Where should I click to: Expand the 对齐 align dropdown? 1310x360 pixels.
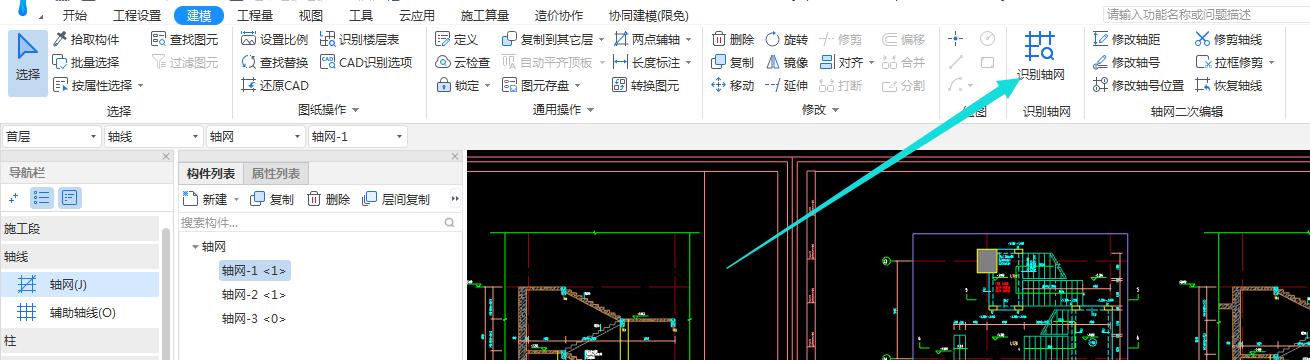point(871,63)
